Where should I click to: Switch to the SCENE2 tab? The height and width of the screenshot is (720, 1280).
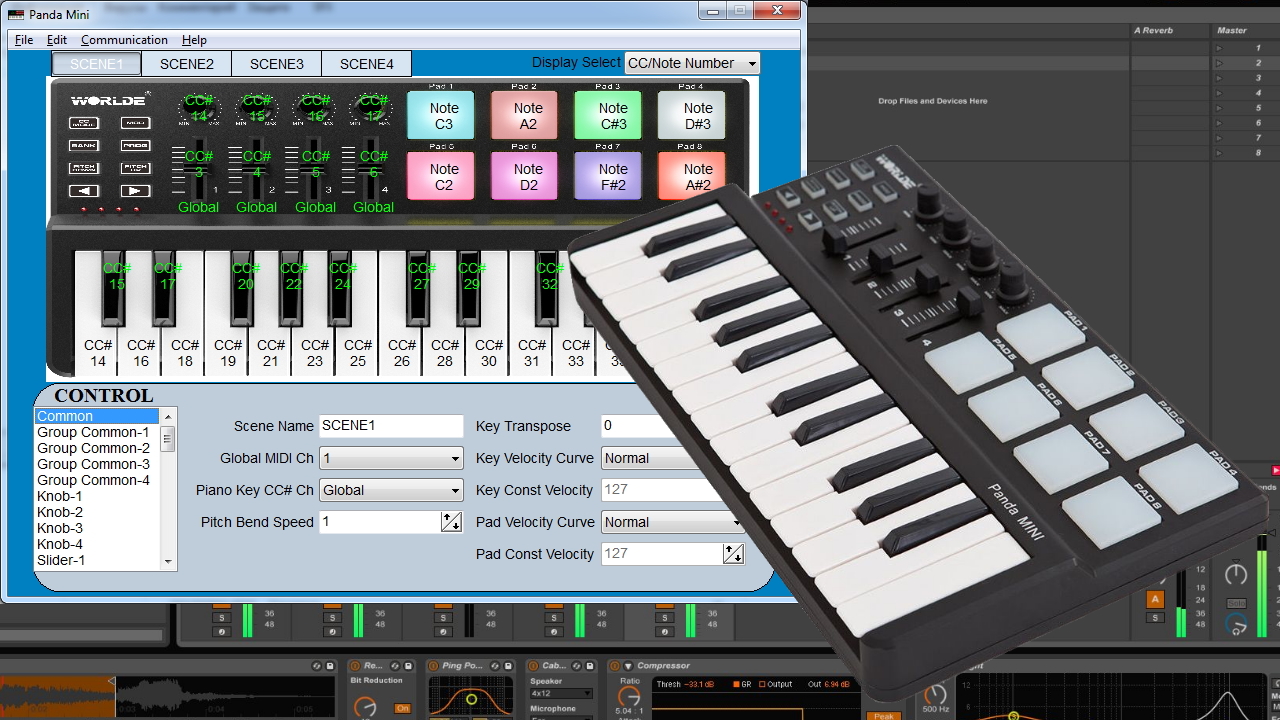[187, 64]
